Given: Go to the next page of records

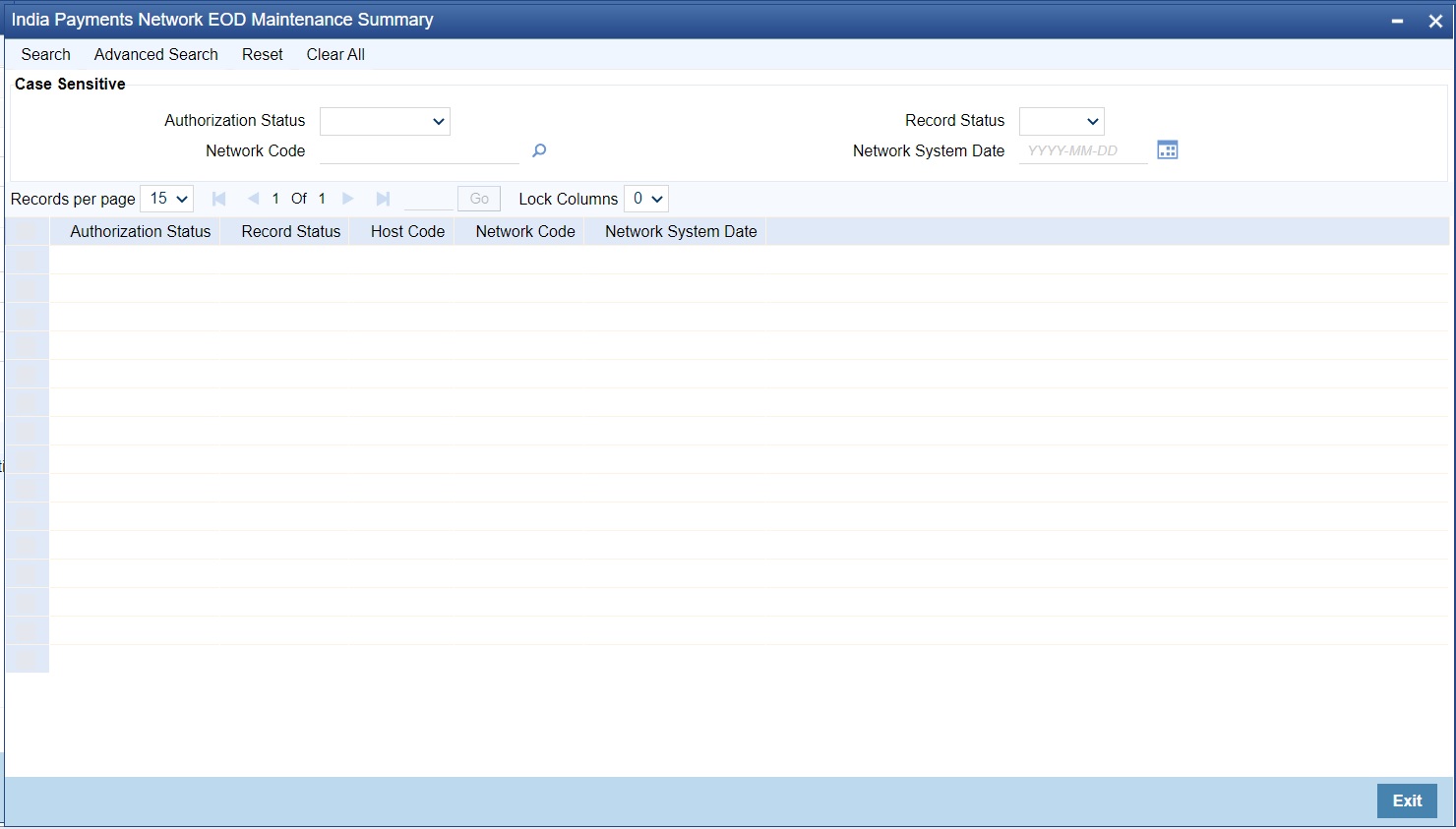Looking at the screenshot, I should click(x=347, y=199).
